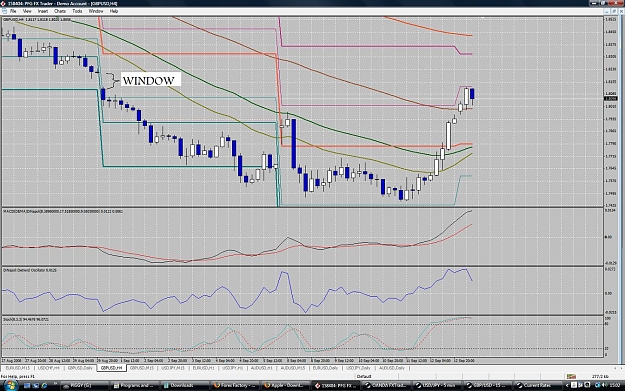This screenshot has height=391, width=625.
Task: Switch to the GBPUSD,Daily chart tab
Action: tap(80, 368)
